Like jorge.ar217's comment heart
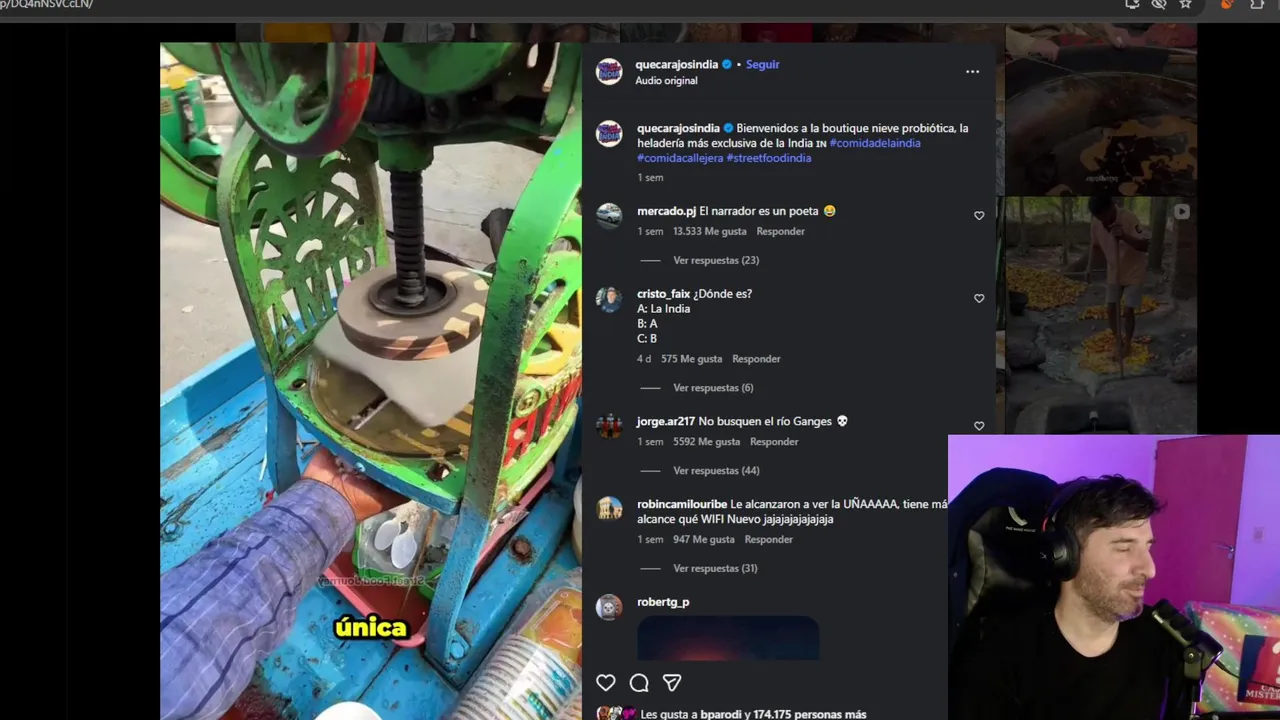 click(x=979, y=426)
